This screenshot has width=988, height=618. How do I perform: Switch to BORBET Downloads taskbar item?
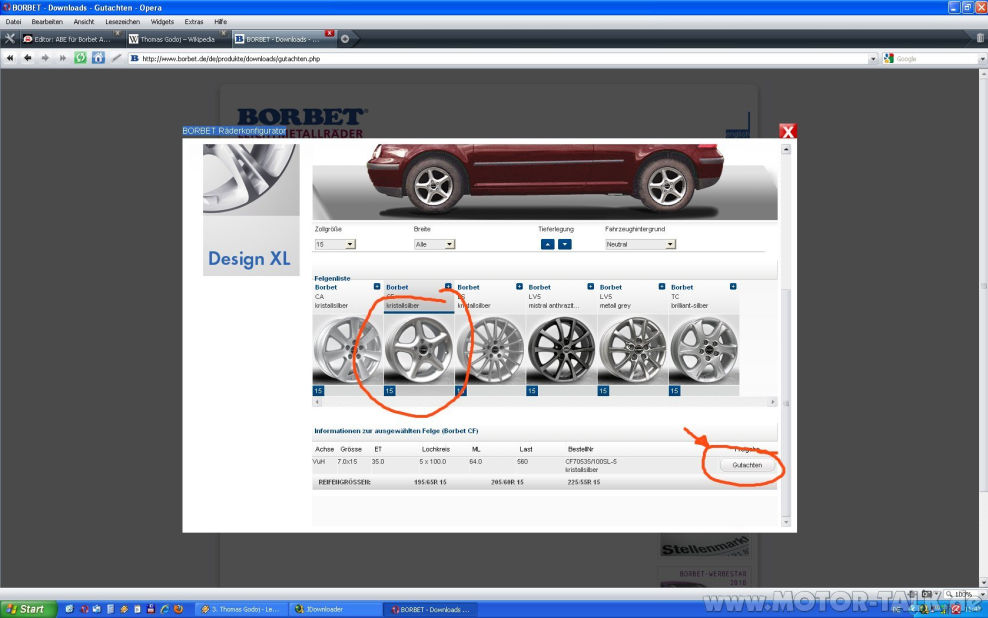point(430,609)
